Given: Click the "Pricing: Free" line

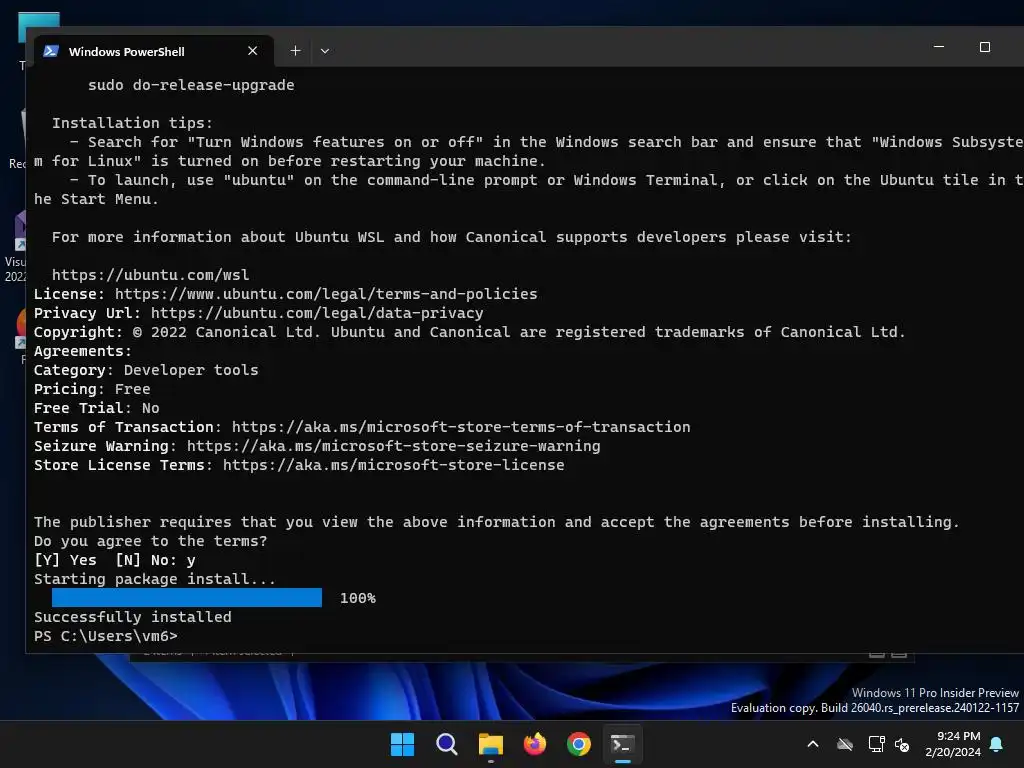Looking at the screenshot, I should tap(92, 389).
